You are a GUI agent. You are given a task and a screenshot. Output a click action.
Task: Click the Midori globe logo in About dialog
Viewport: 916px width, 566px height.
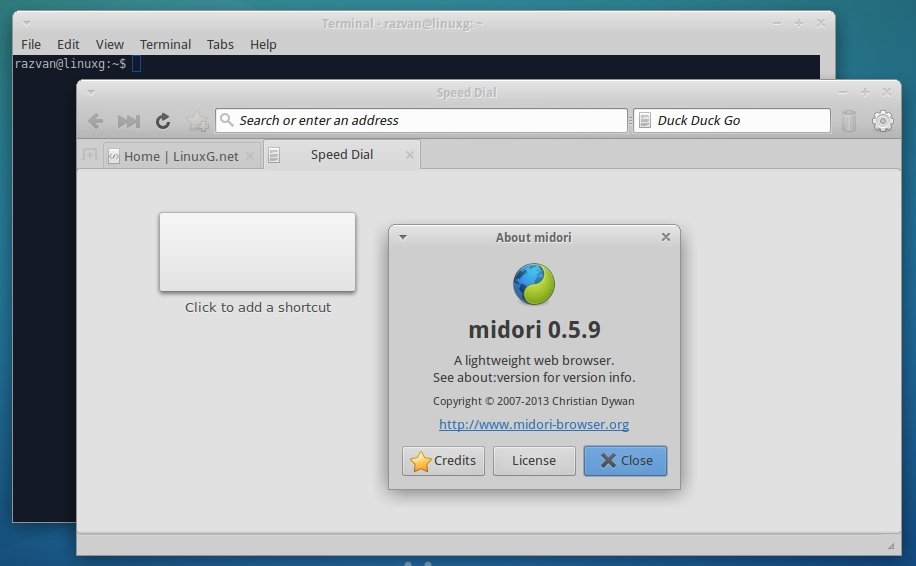click(533, 284)
